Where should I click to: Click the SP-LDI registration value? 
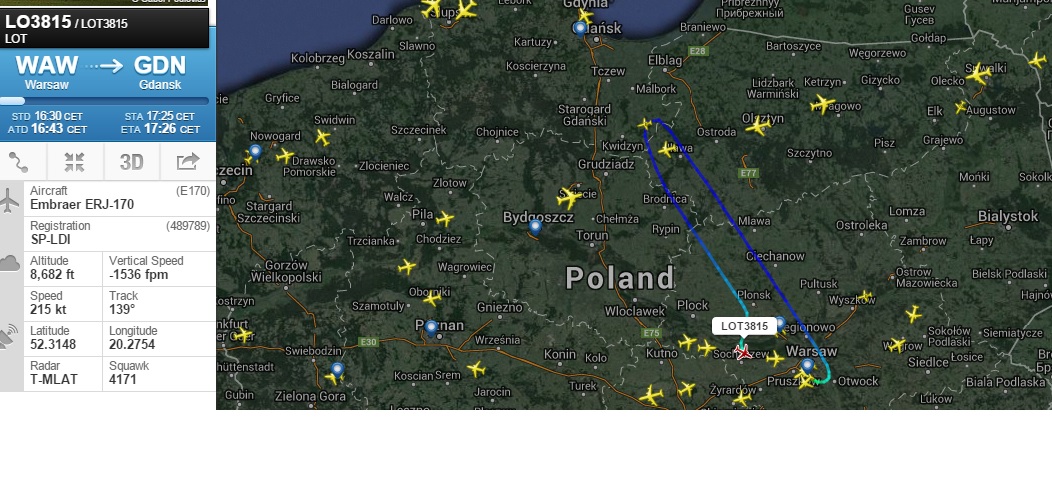(x=51, y=240)
